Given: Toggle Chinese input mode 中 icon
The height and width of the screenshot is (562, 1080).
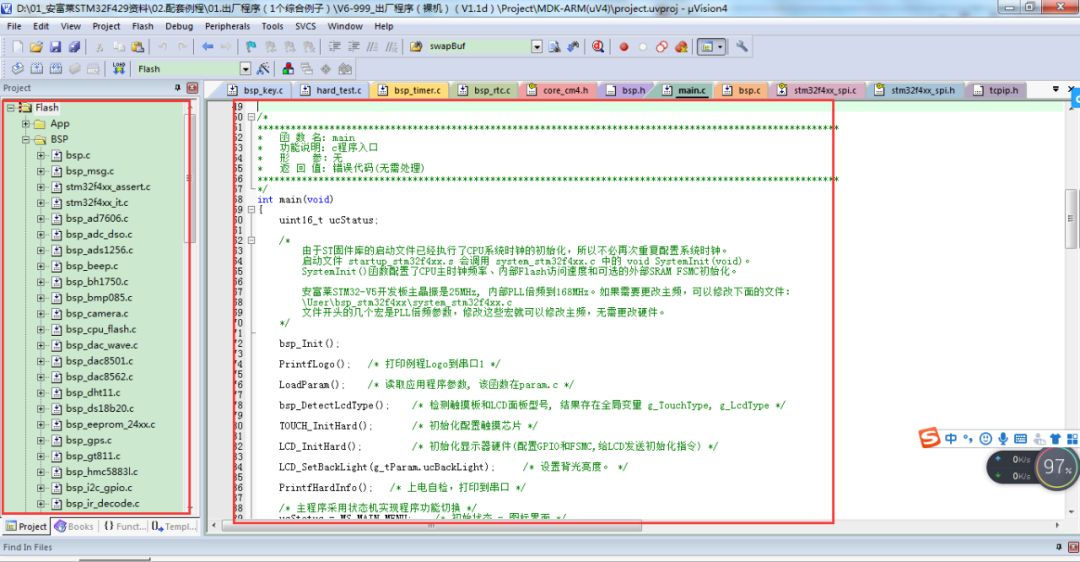Looking at the screenshot, I should point(951,439).
